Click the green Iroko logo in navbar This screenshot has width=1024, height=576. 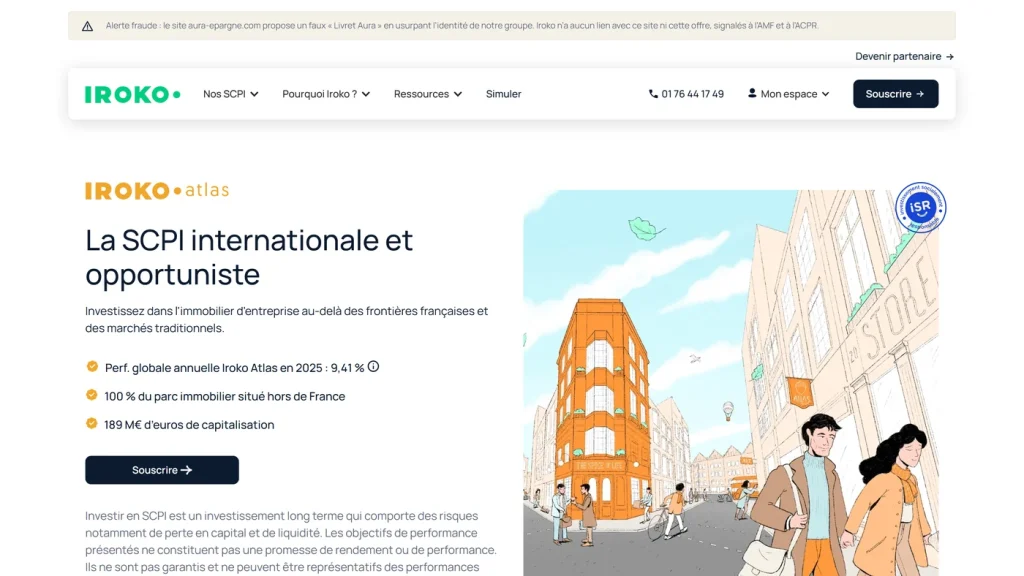(133, 94)
